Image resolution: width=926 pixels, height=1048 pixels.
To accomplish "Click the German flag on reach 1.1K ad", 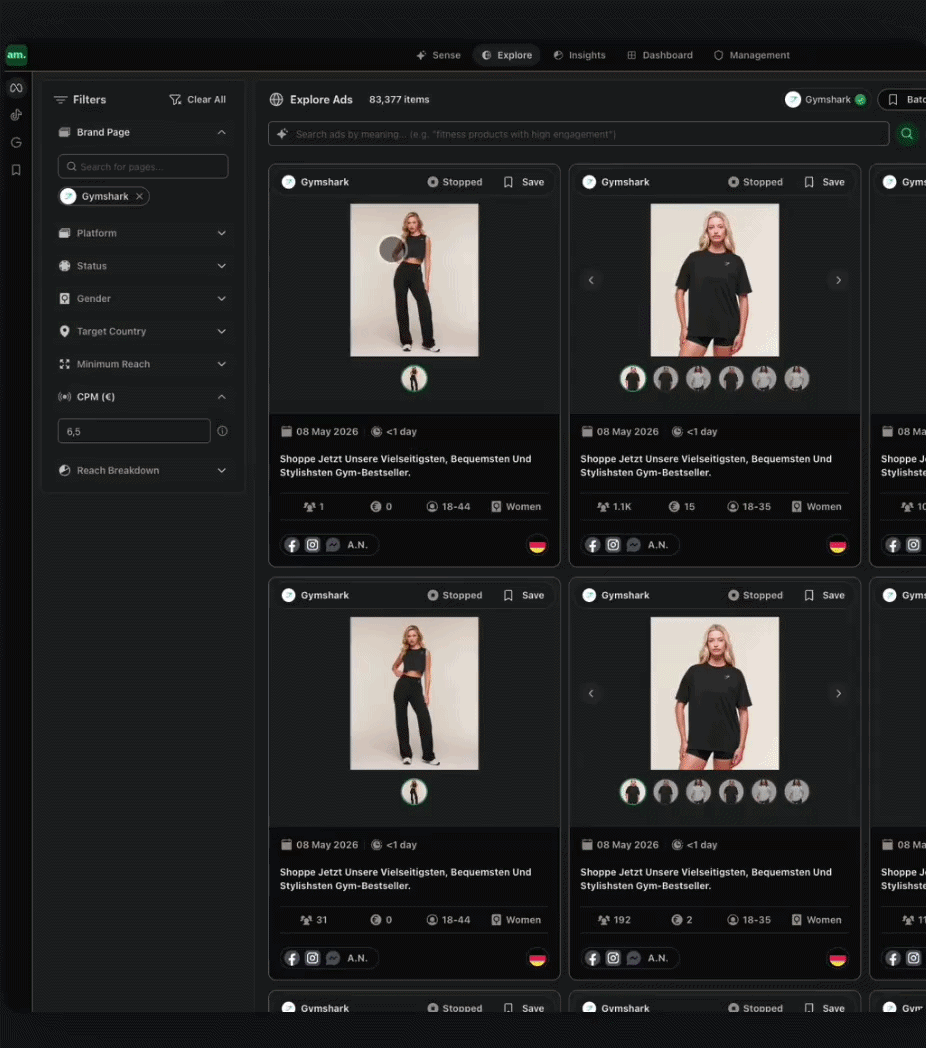I will 838,545.
